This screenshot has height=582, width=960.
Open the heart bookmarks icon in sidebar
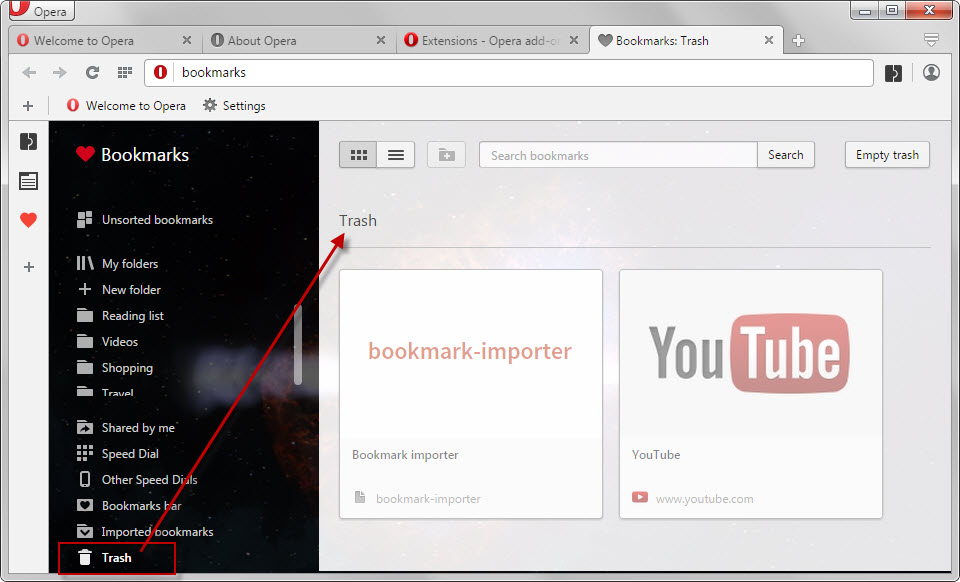tap(28, 220)
